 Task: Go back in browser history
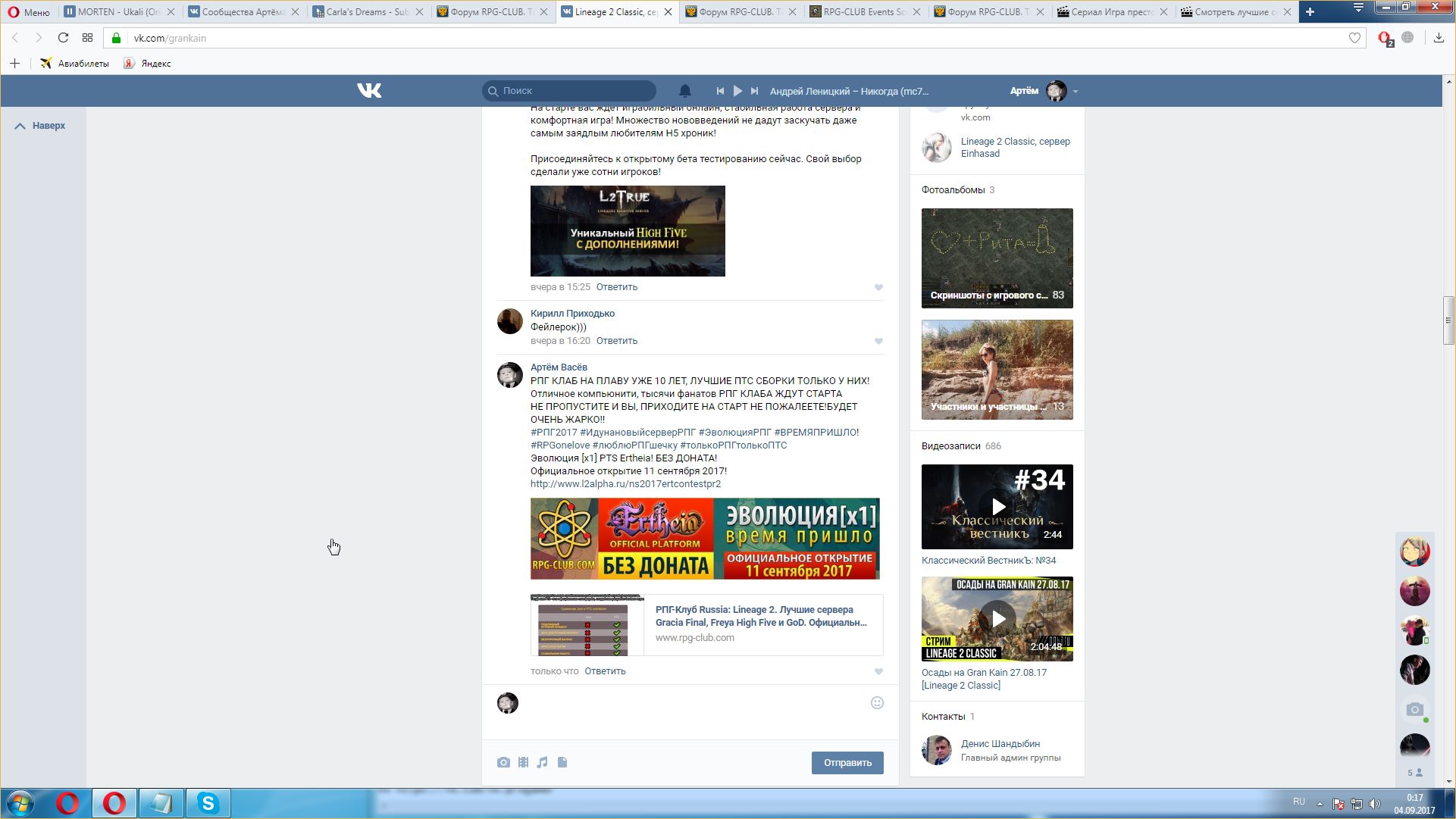15,38
